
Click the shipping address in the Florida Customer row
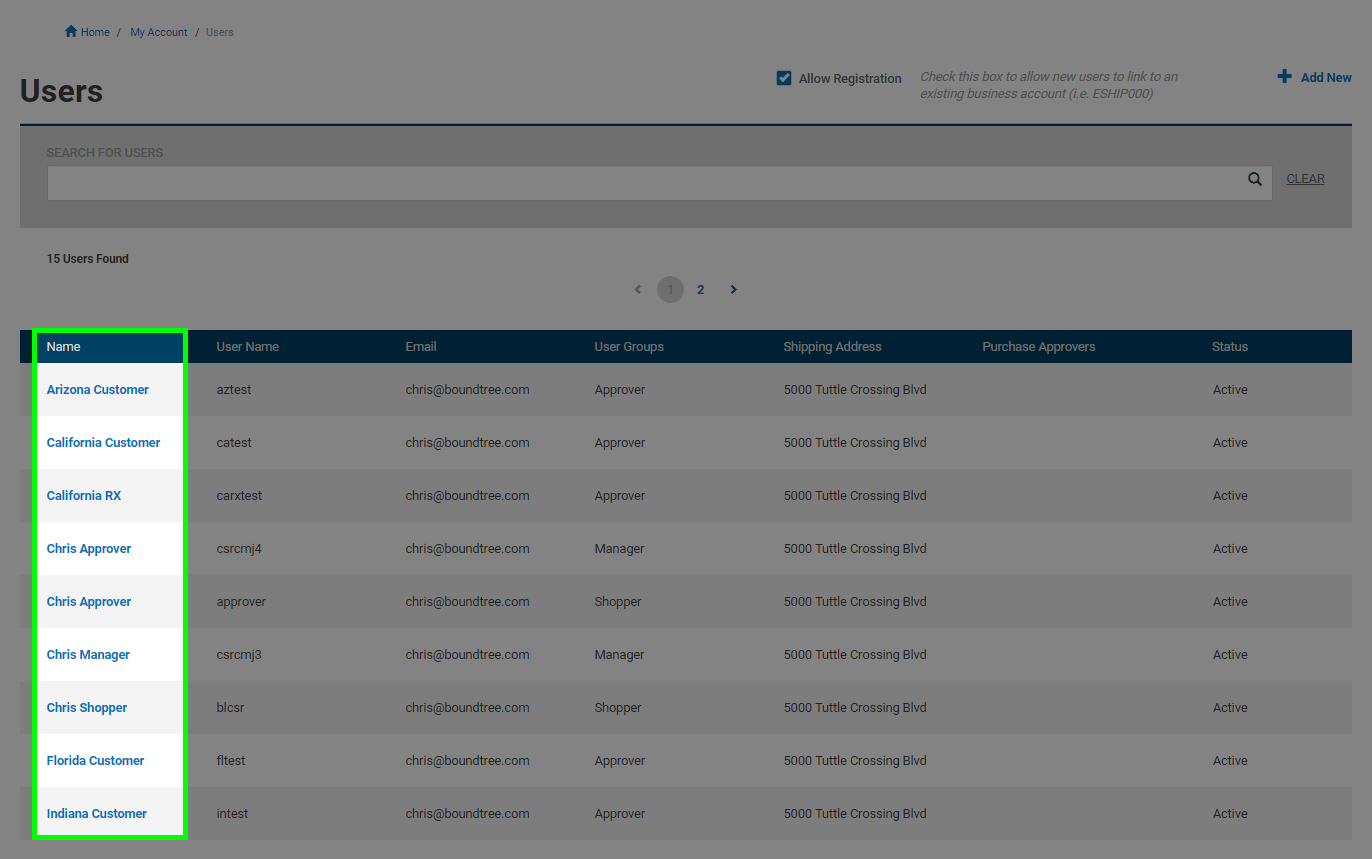click(x=855, y=761)
